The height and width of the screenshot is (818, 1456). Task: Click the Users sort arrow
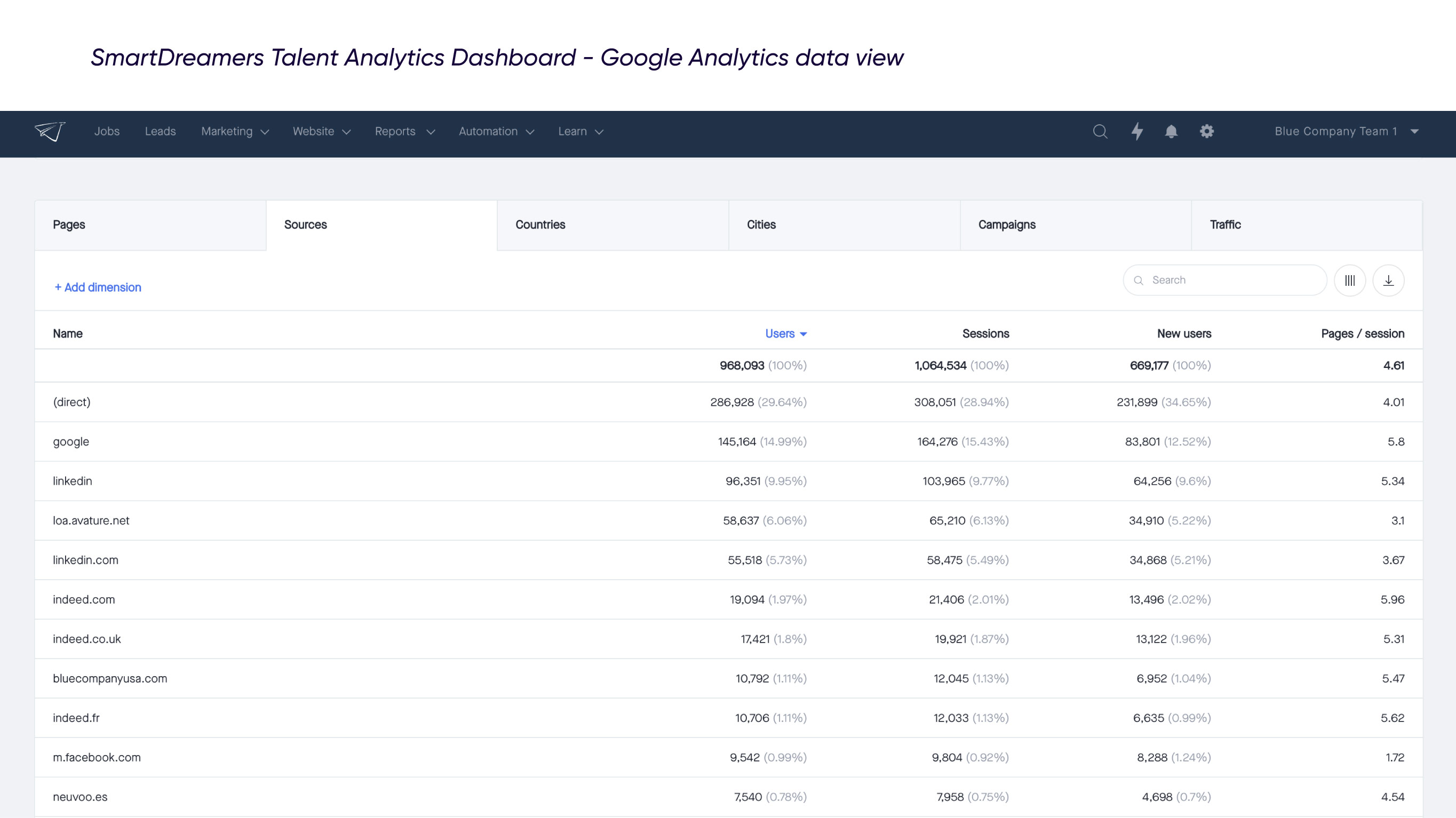(x=803, y=334)
